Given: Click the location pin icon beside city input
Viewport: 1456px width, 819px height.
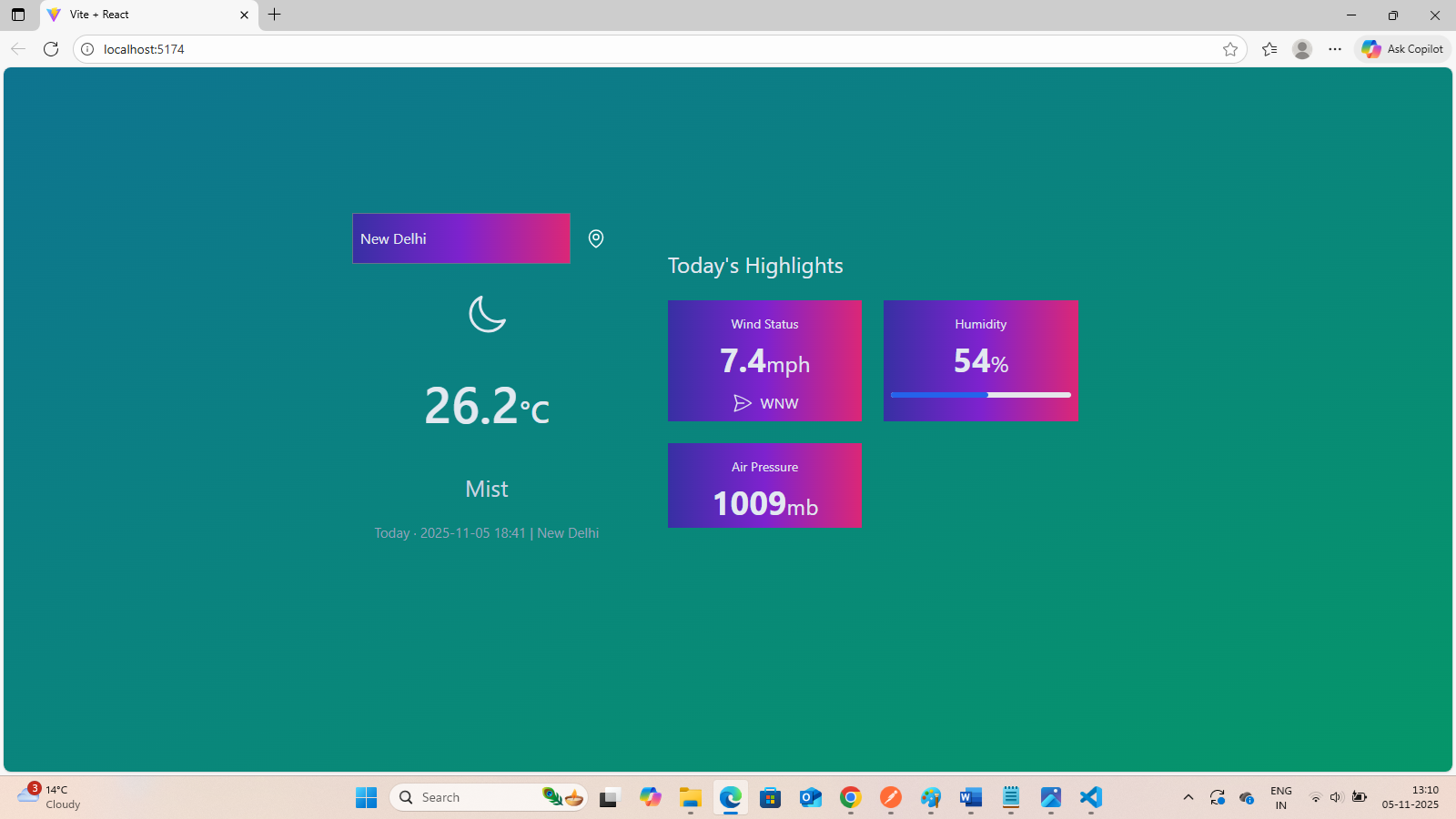Looking at the screenshot, I should point(596,238).
